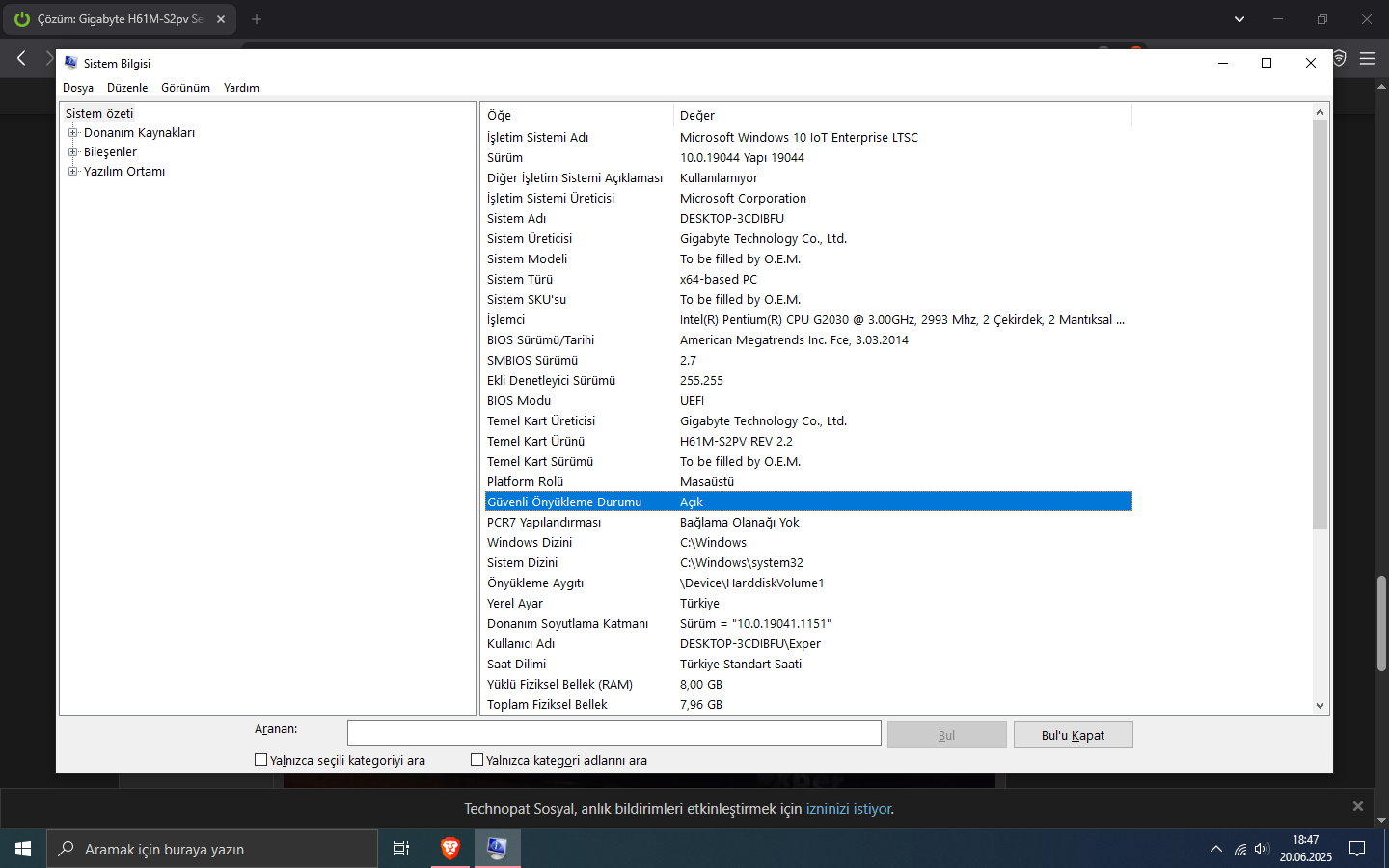Image resolution: width=1389 pixels, height=868 pixels.
Task: Select the 'İşletim Sistemi Adı' row
Action: coord(808,137)
